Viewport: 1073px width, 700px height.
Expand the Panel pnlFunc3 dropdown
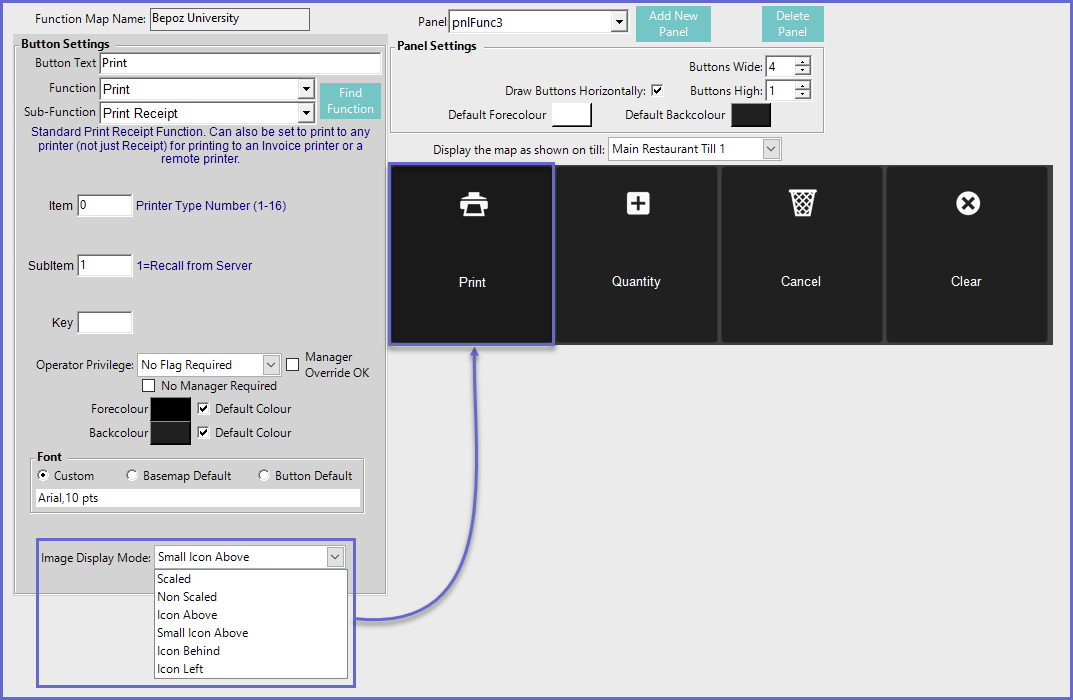(619, 22)
